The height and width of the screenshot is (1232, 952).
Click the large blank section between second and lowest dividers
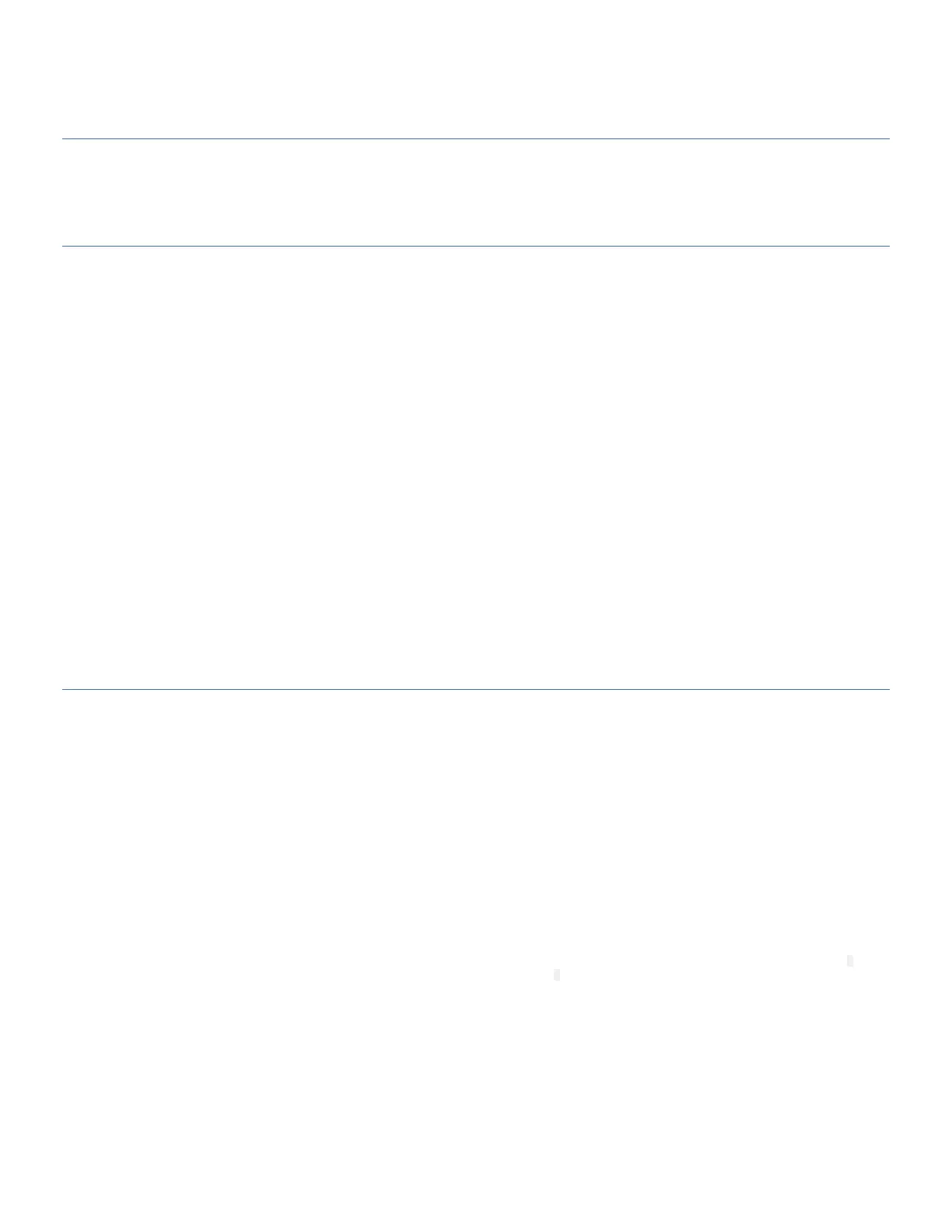pos(475,467)
